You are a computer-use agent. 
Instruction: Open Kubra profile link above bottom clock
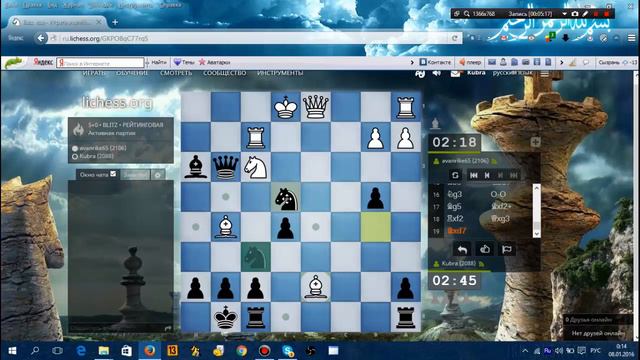point(458,264)
